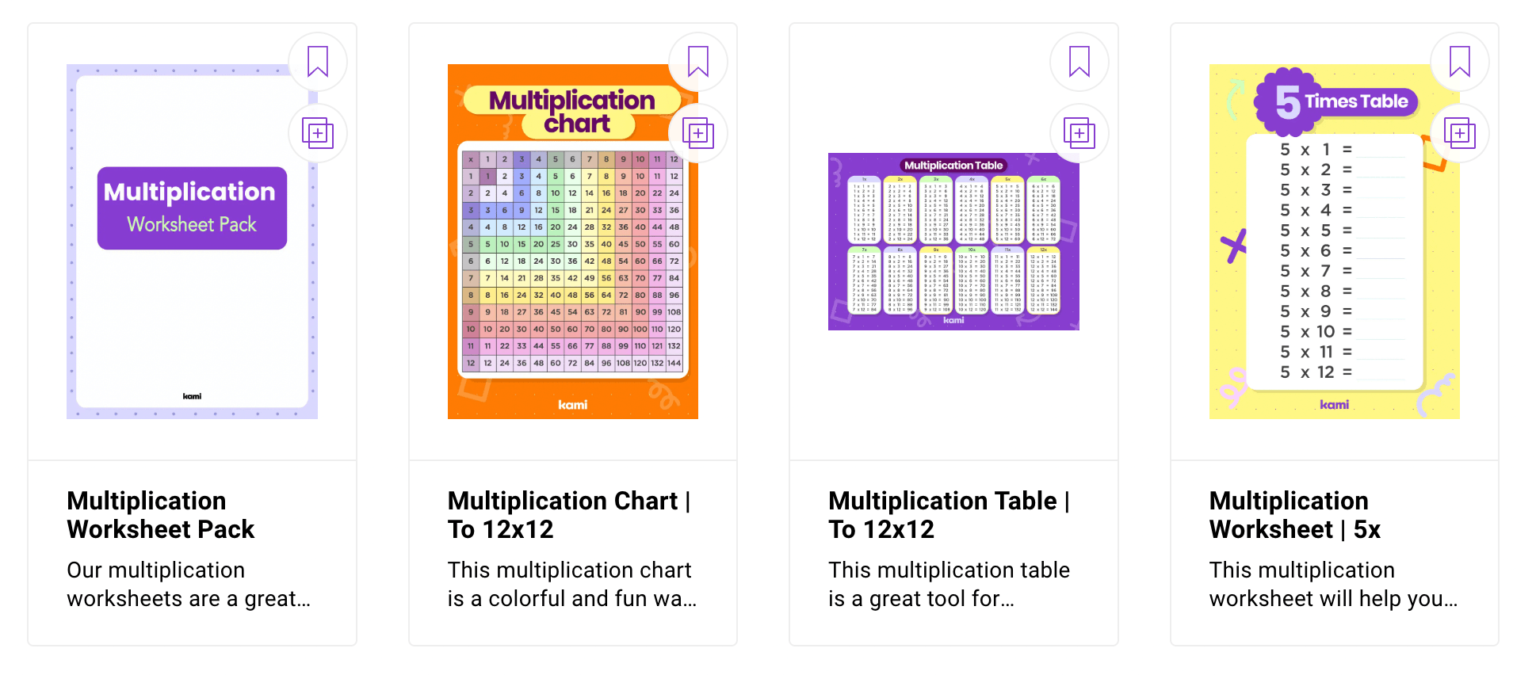Click the bookmark icon on the 5 Times Table card
The image size is (1536, 675).
(1460, 61)
